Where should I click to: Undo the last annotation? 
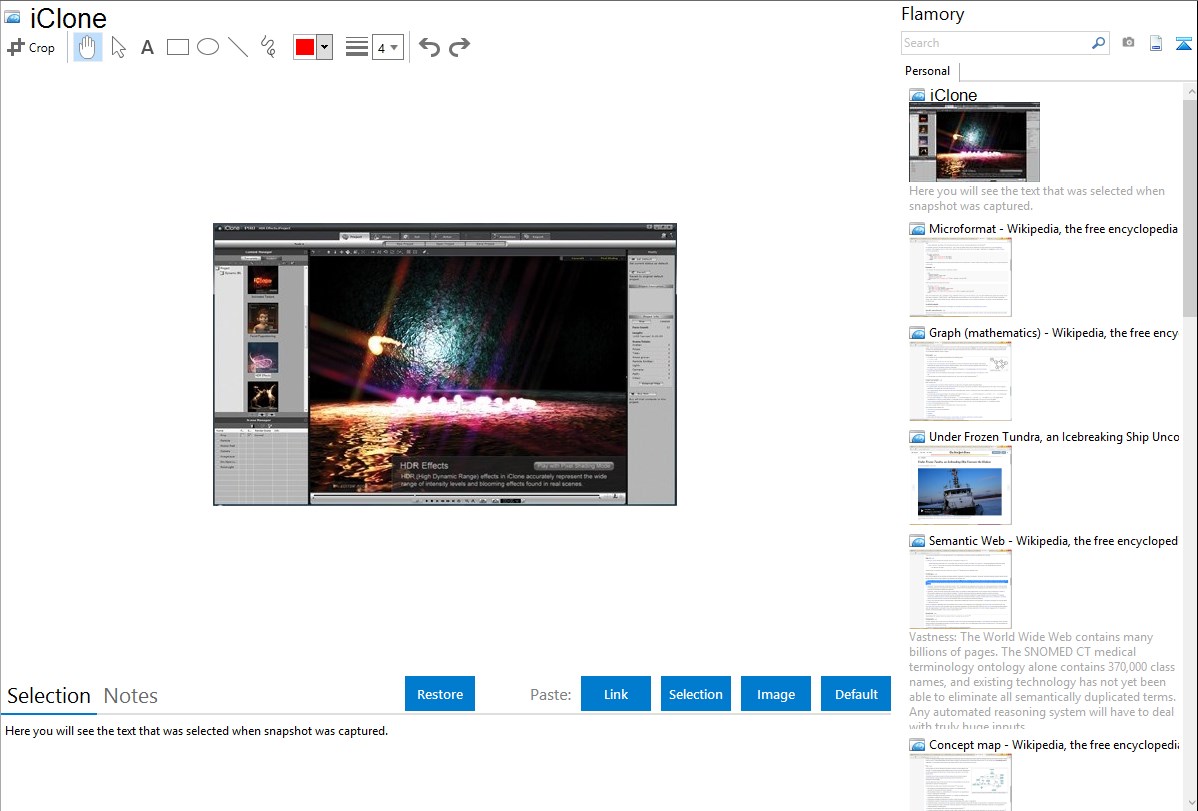pyautogui.click(x=429, y=47)
